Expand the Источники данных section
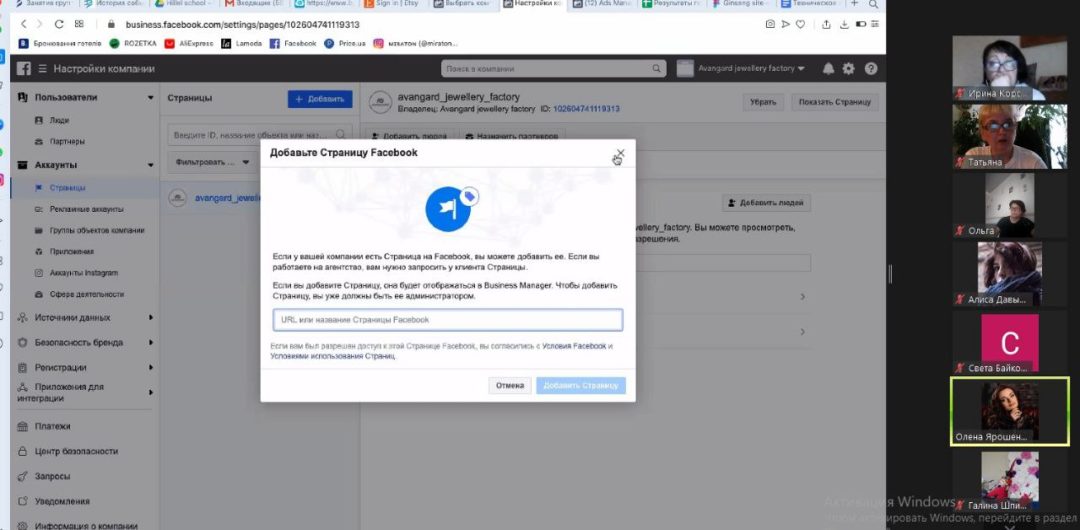 click(x=151, y=318)
